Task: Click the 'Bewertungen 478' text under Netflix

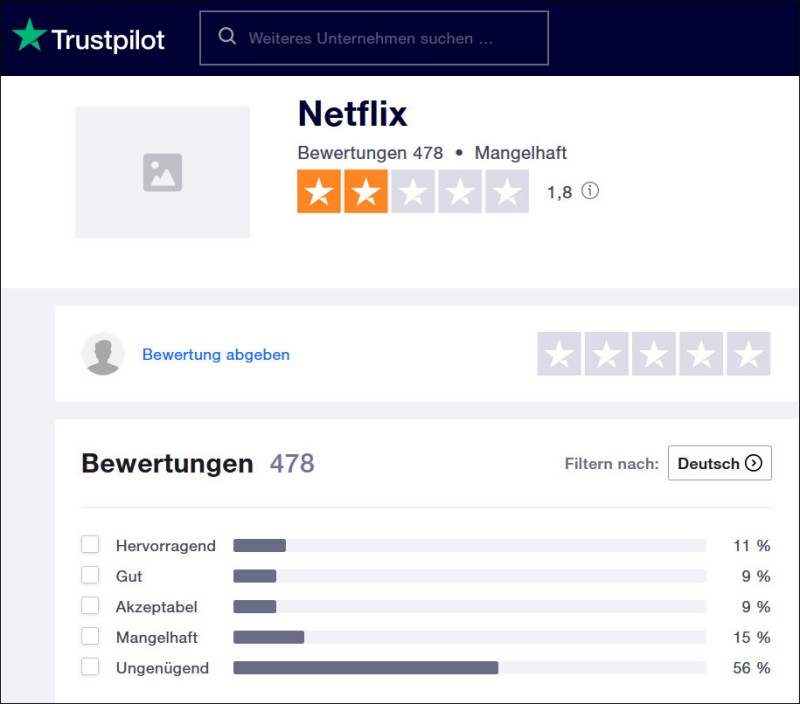Action: [x=370, y=153]
